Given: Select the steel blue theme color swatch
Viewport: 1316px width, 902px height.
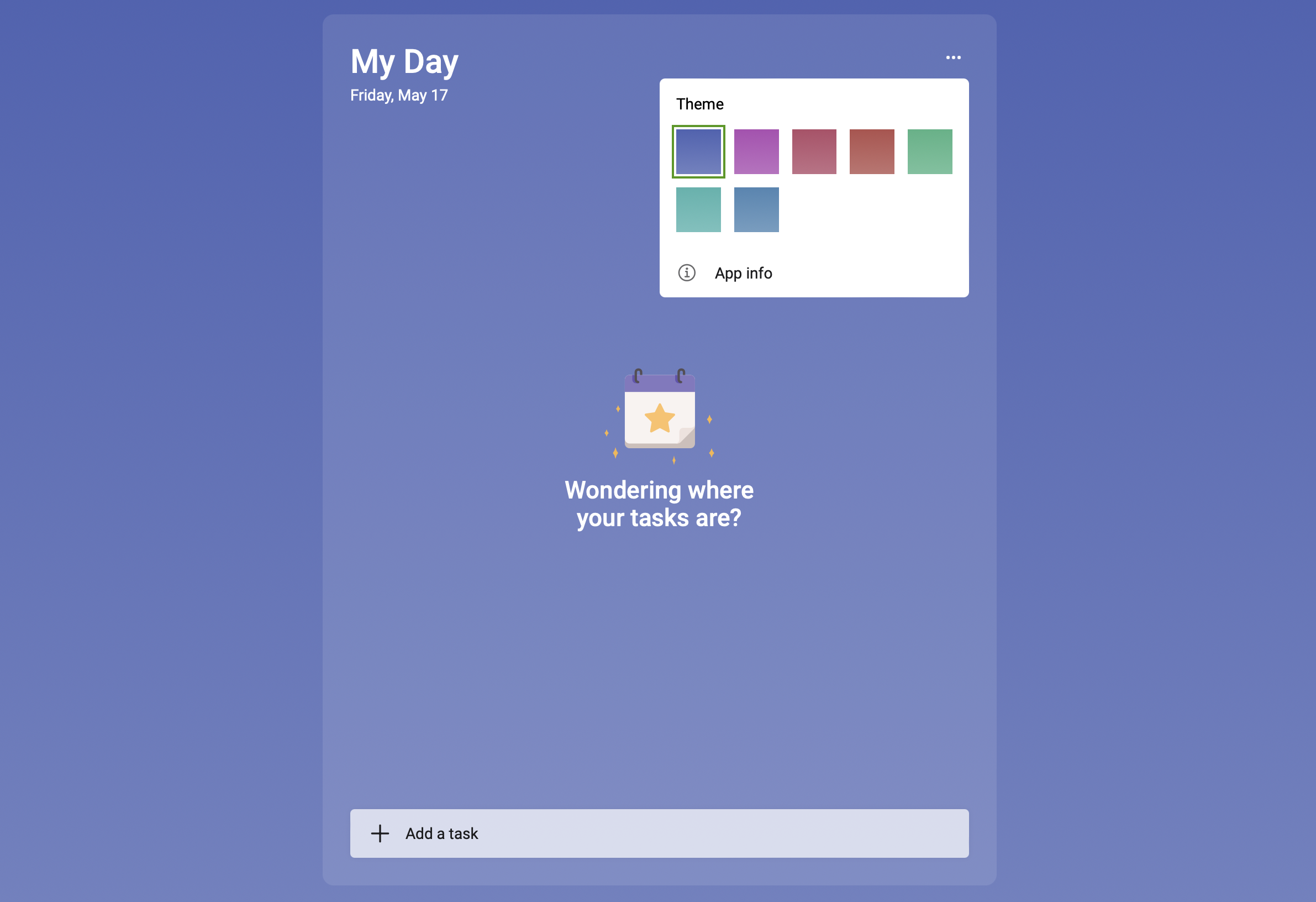Looking at the screenshot, I should (756, 210).
